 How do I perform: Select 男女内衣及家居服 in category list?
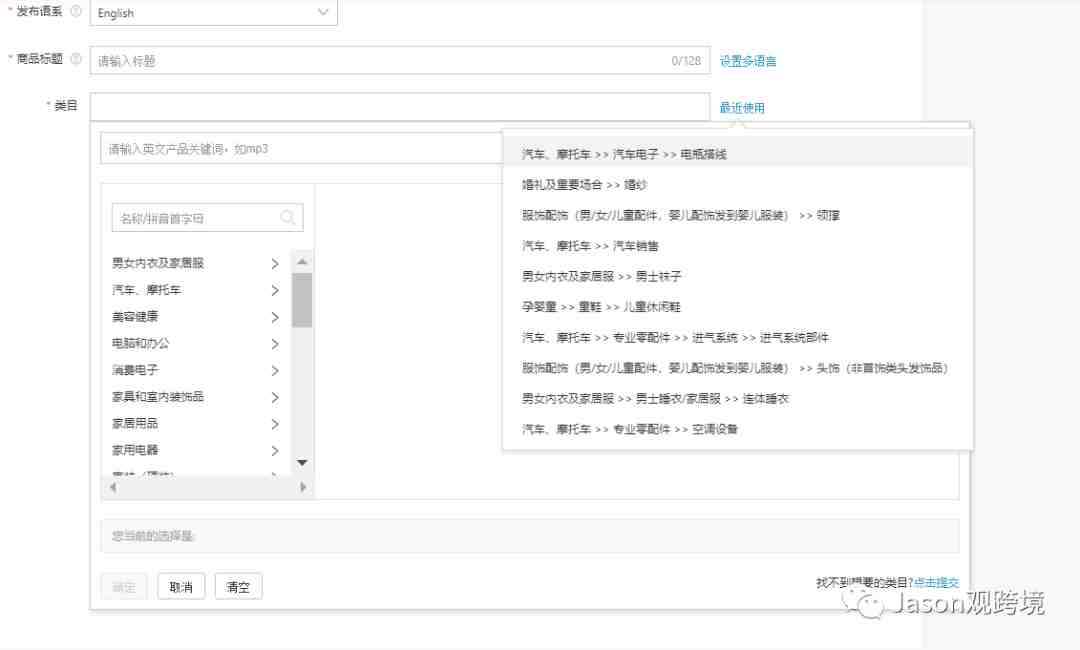(158, 263)
